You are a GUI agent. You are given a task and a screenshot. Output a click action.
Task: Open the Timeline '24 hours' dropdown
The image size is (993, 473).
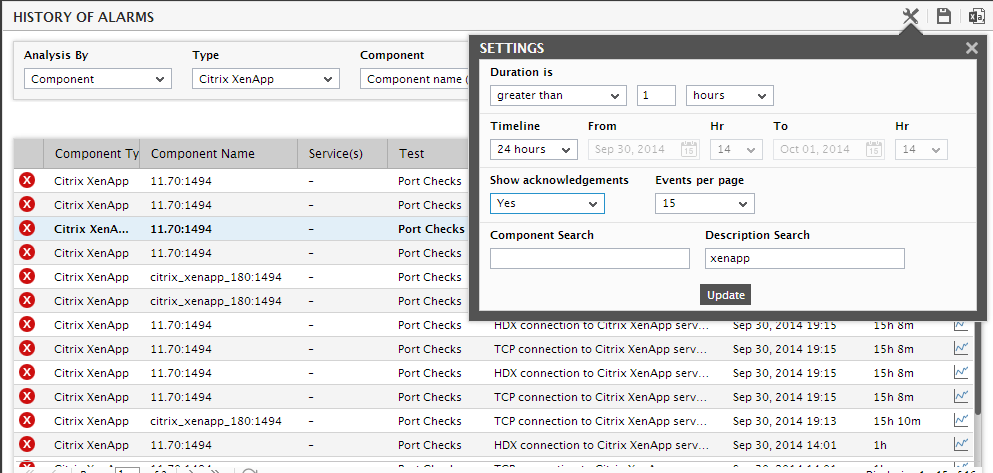click(533, 149)
